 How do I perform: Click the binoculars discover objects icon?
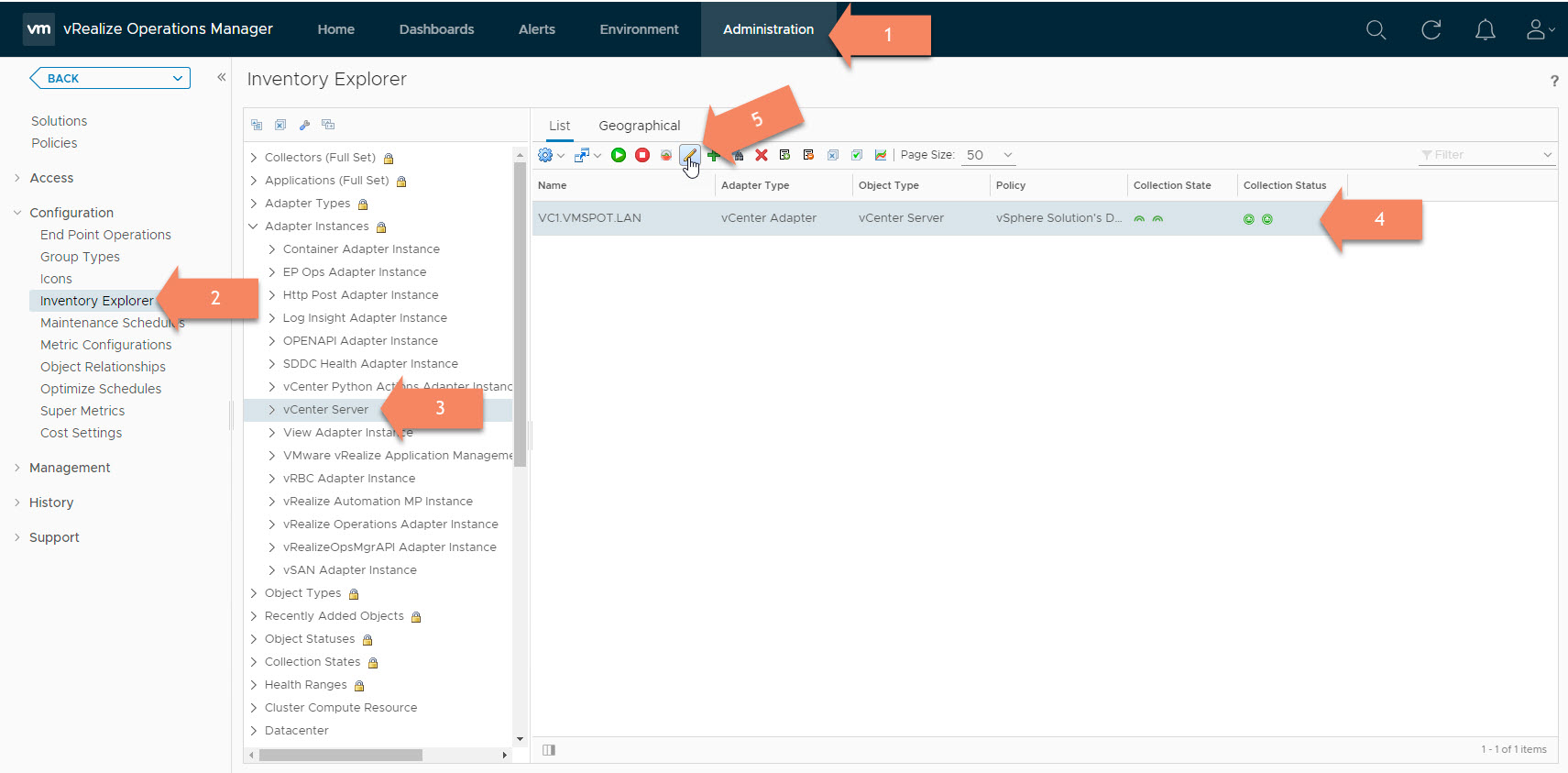[x=738, y=155]
